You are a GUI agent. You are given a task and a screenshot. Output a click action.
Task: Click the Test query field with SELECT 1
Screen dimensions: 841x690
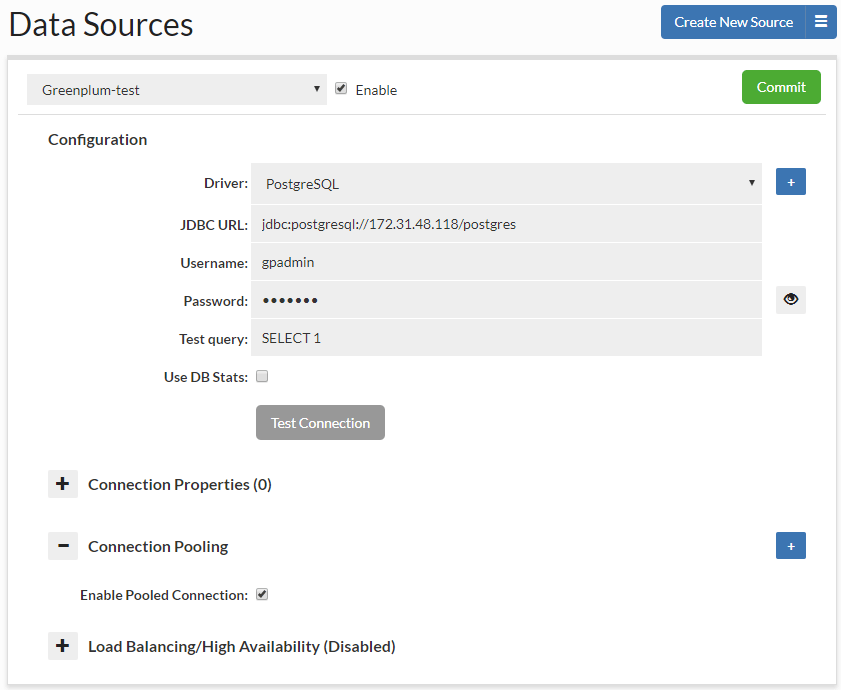506,338
